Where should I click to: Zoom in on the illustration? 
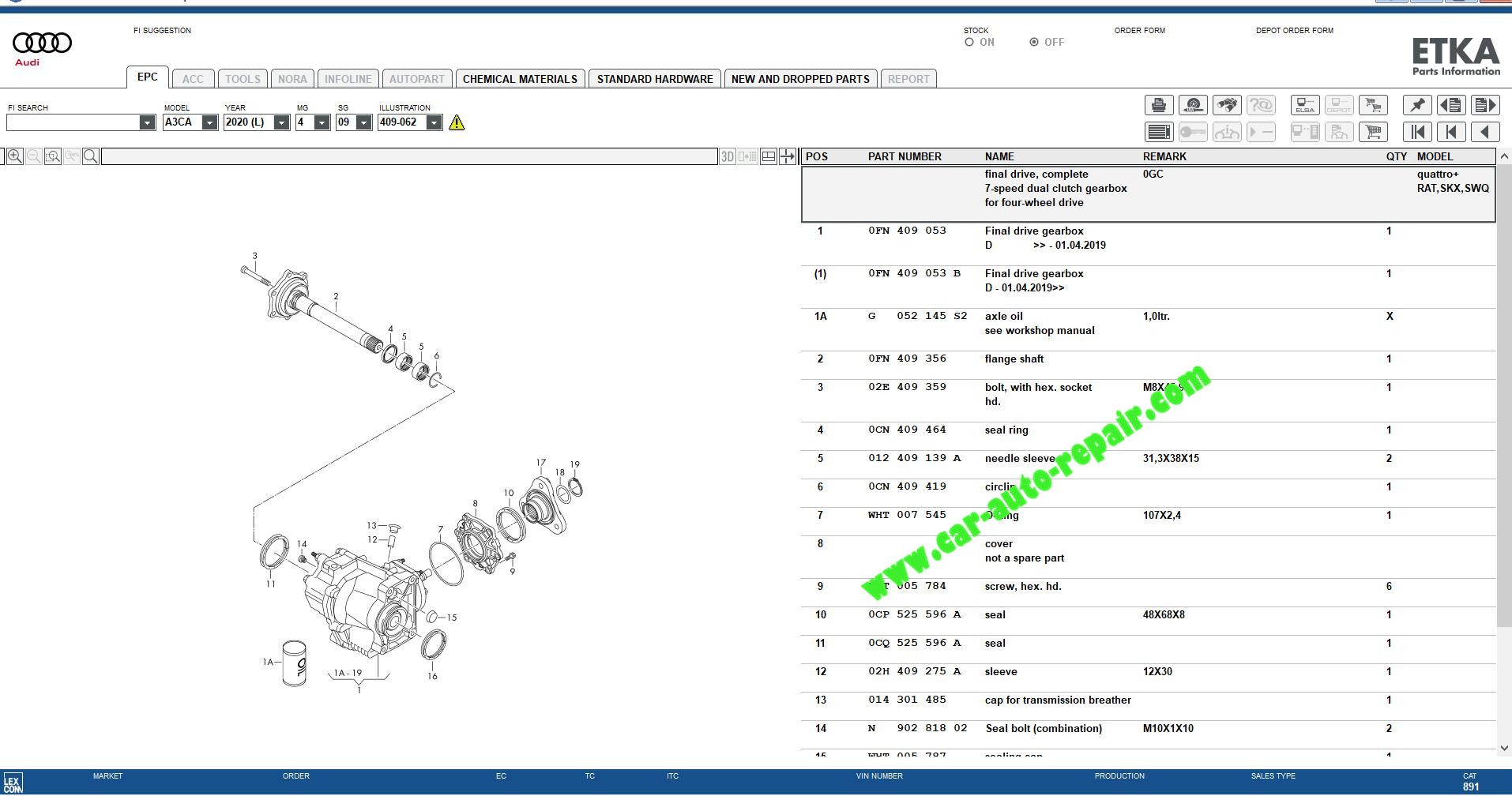(14, 156)
